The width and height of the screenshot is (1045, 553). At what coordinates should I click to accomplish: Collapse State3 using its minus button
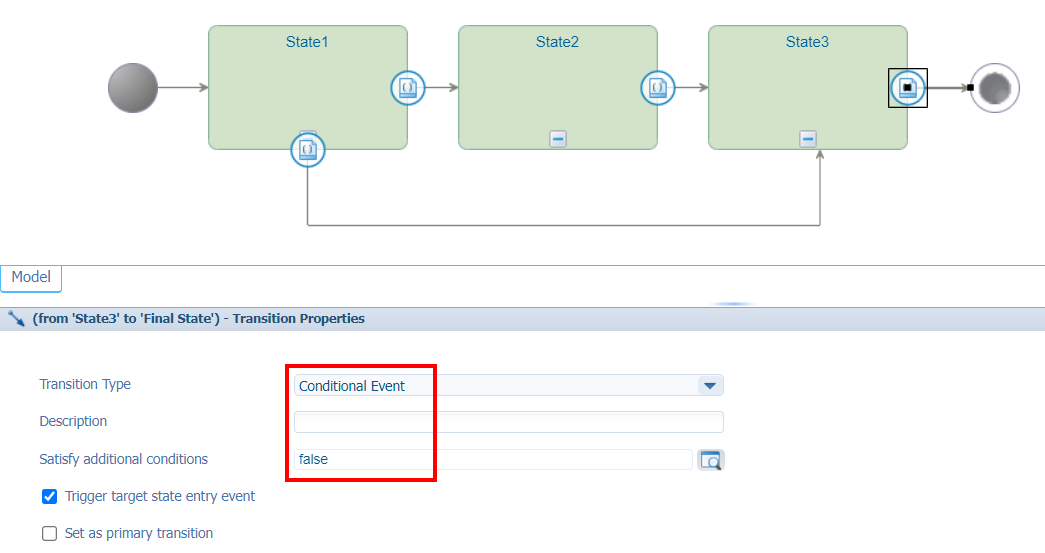808,139
